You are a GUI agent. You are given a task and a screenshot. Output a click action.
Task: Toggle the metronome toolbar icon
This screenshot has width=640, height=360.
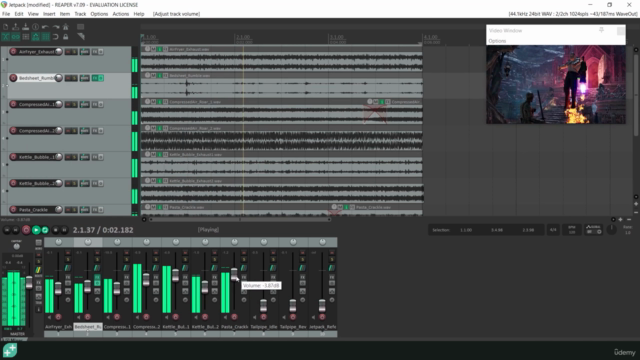(65, 27)
